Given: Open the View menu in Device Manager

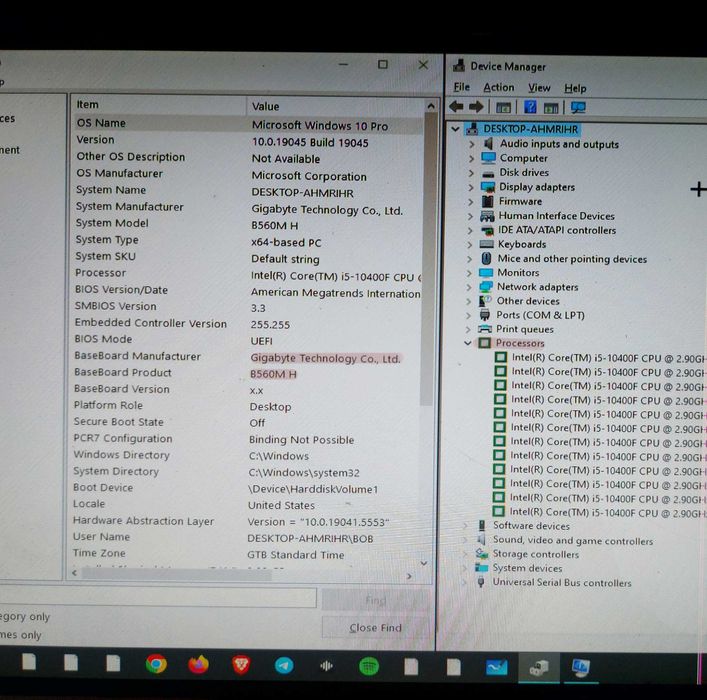Looking at the screenshot, I should [x=539, y=88].
